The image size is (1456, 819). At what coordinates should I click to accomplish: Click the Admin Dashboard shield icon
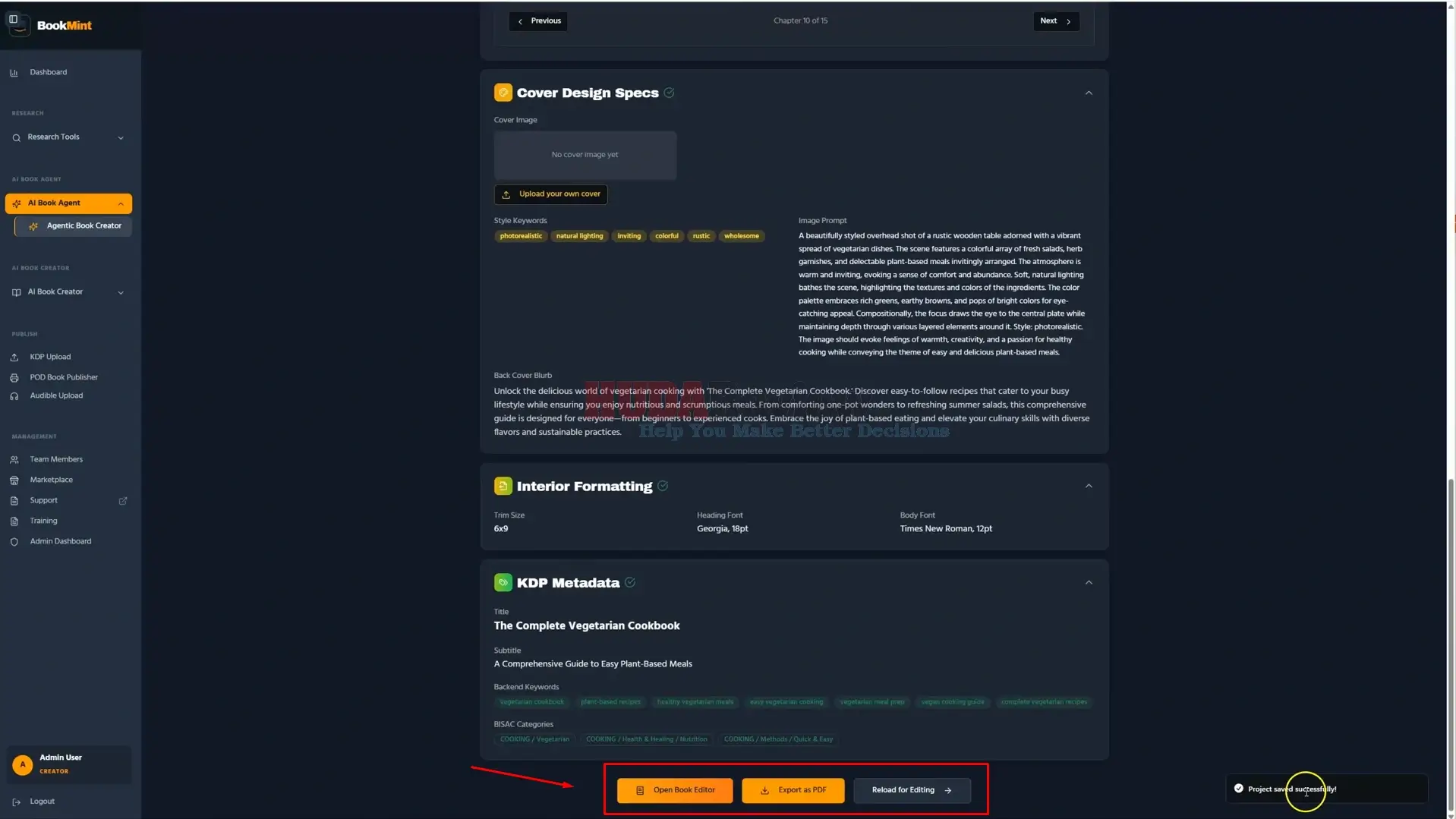pos(14,542)
